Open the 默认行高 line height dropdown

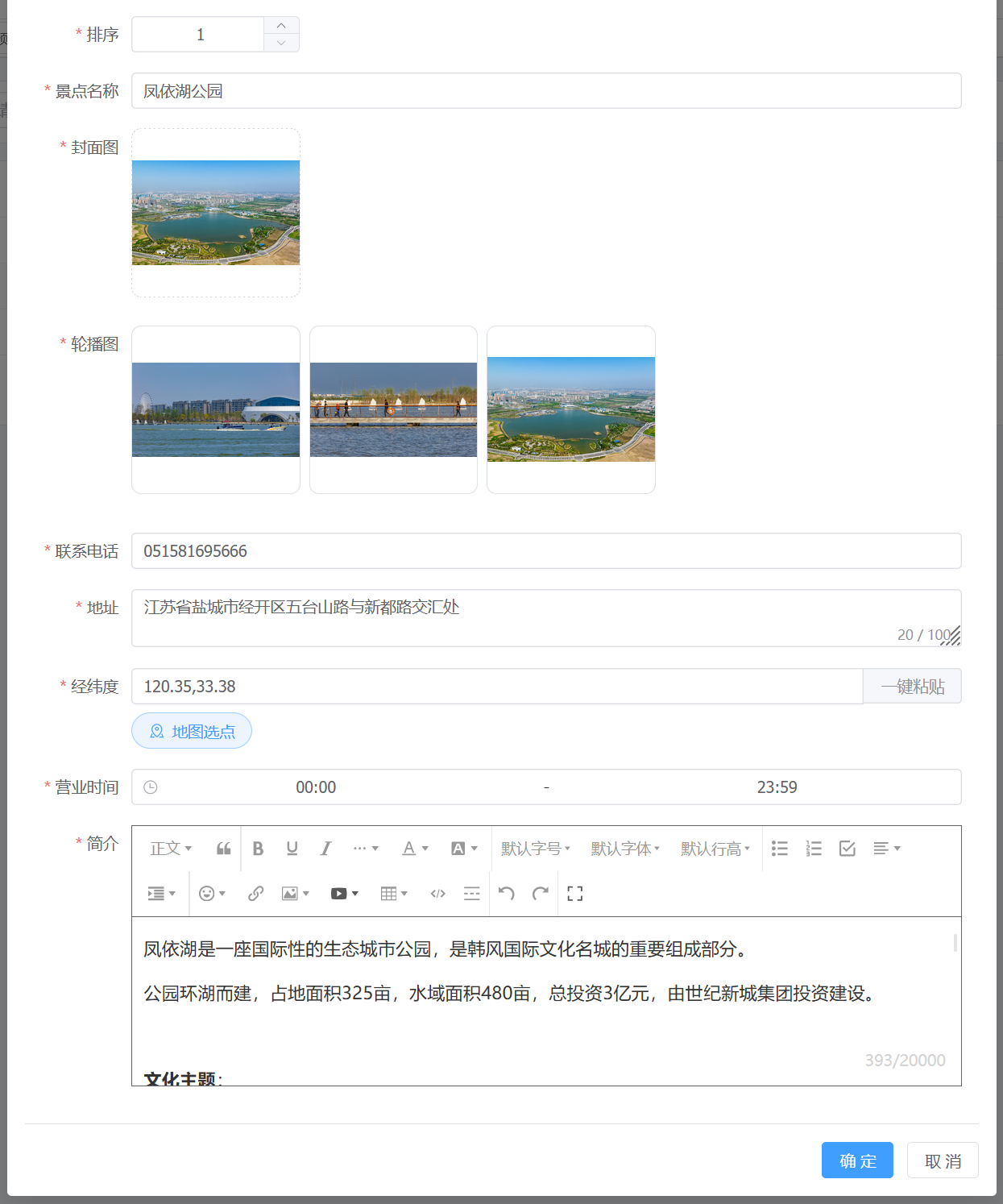(x=715, y=849)
